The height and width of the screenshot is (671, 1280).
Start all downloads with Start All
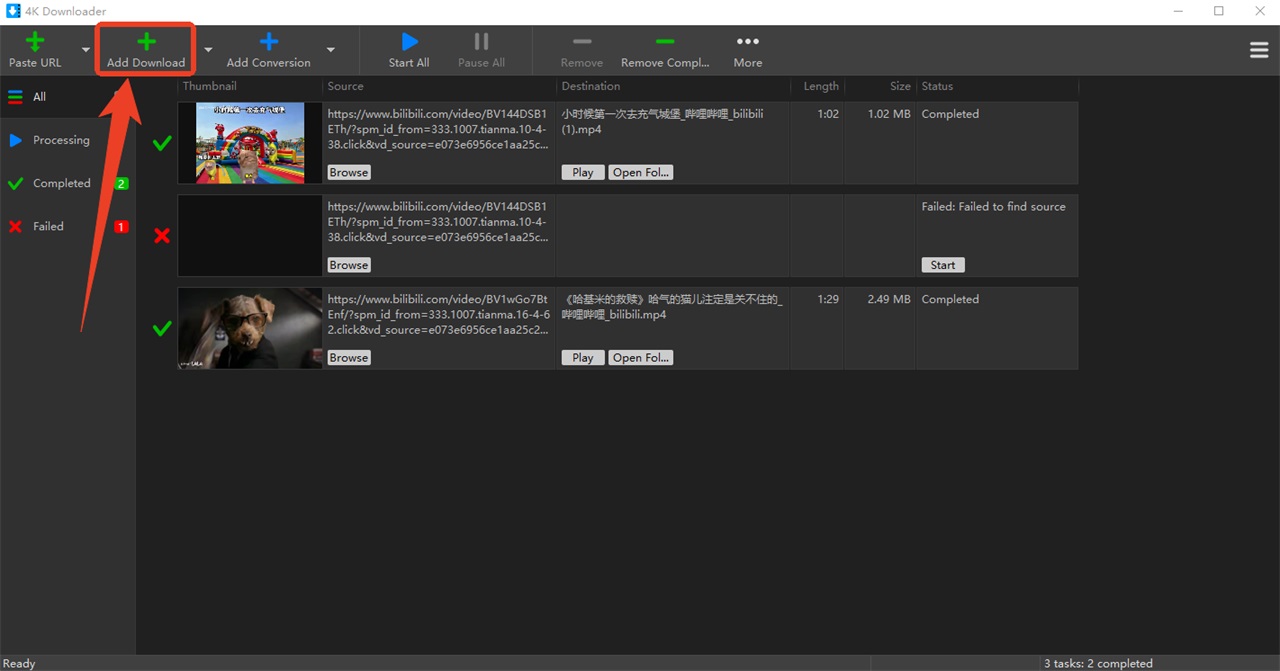(x=409, y=50)
